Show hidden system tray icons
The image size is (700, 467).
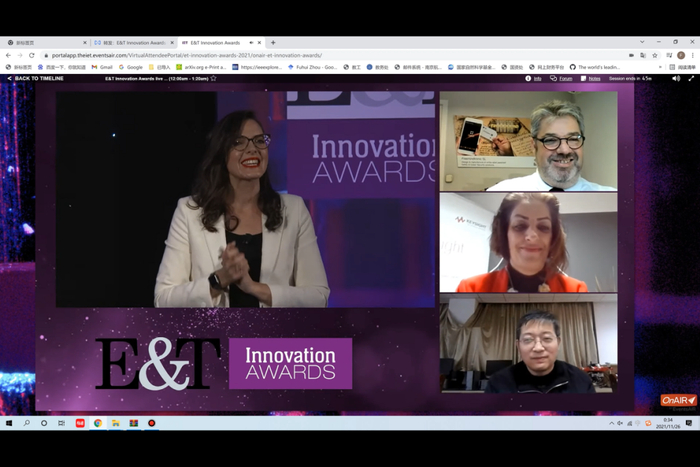(611, 423)
